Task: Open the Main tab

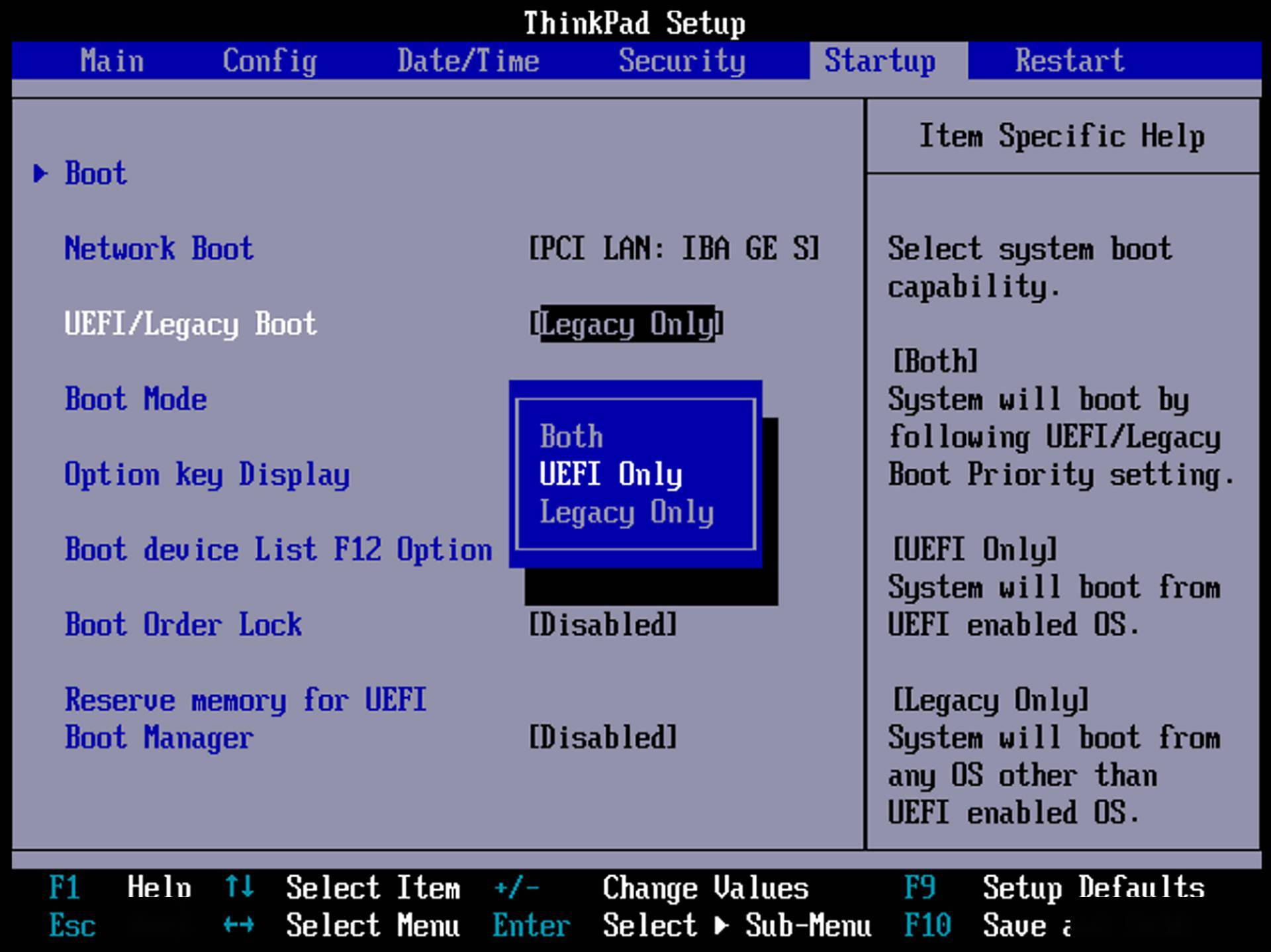Action: pyautogui.click(x=111, y=61)
